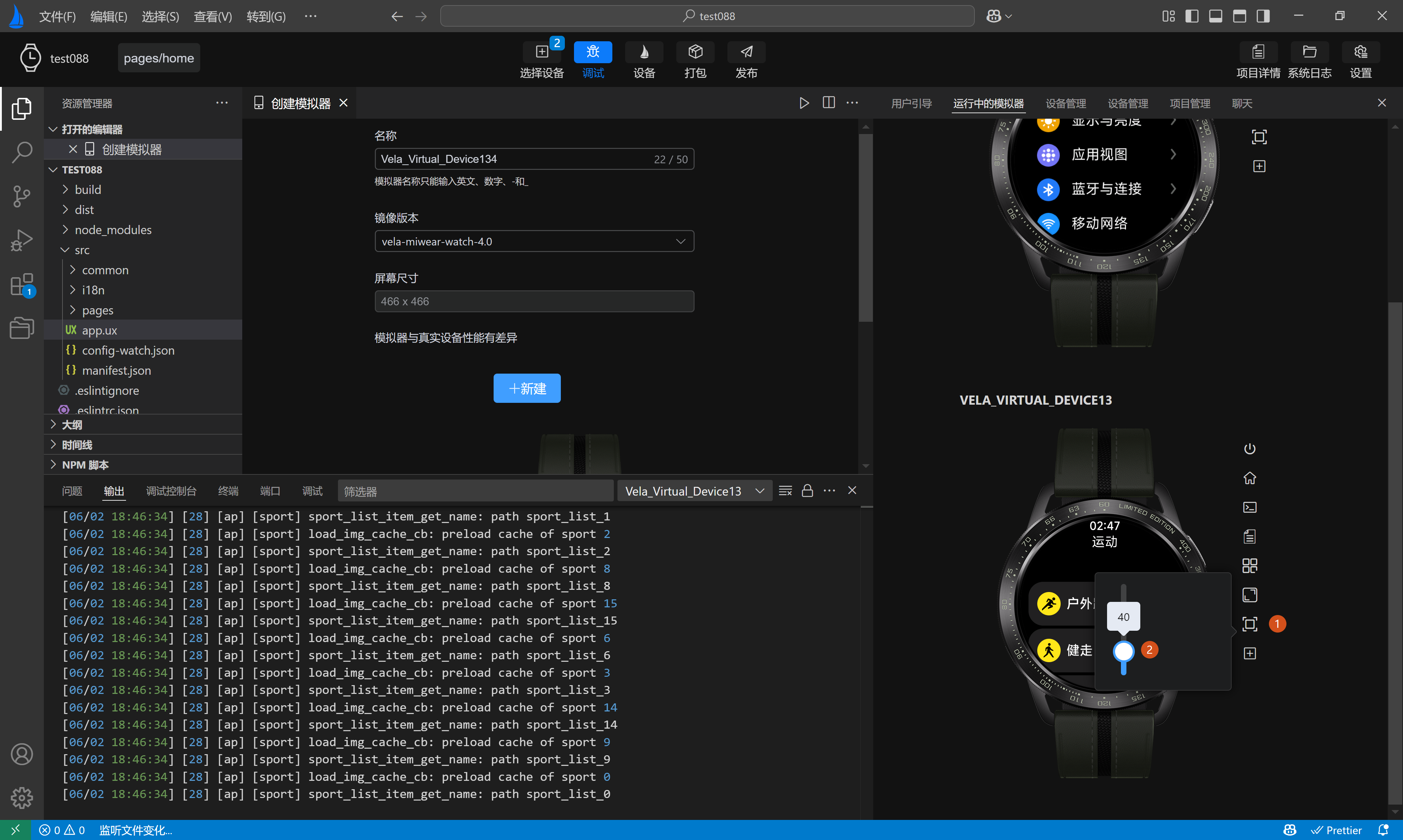
Task: Click the Debug (调试) toolbar icon
Action: (592, 52)
